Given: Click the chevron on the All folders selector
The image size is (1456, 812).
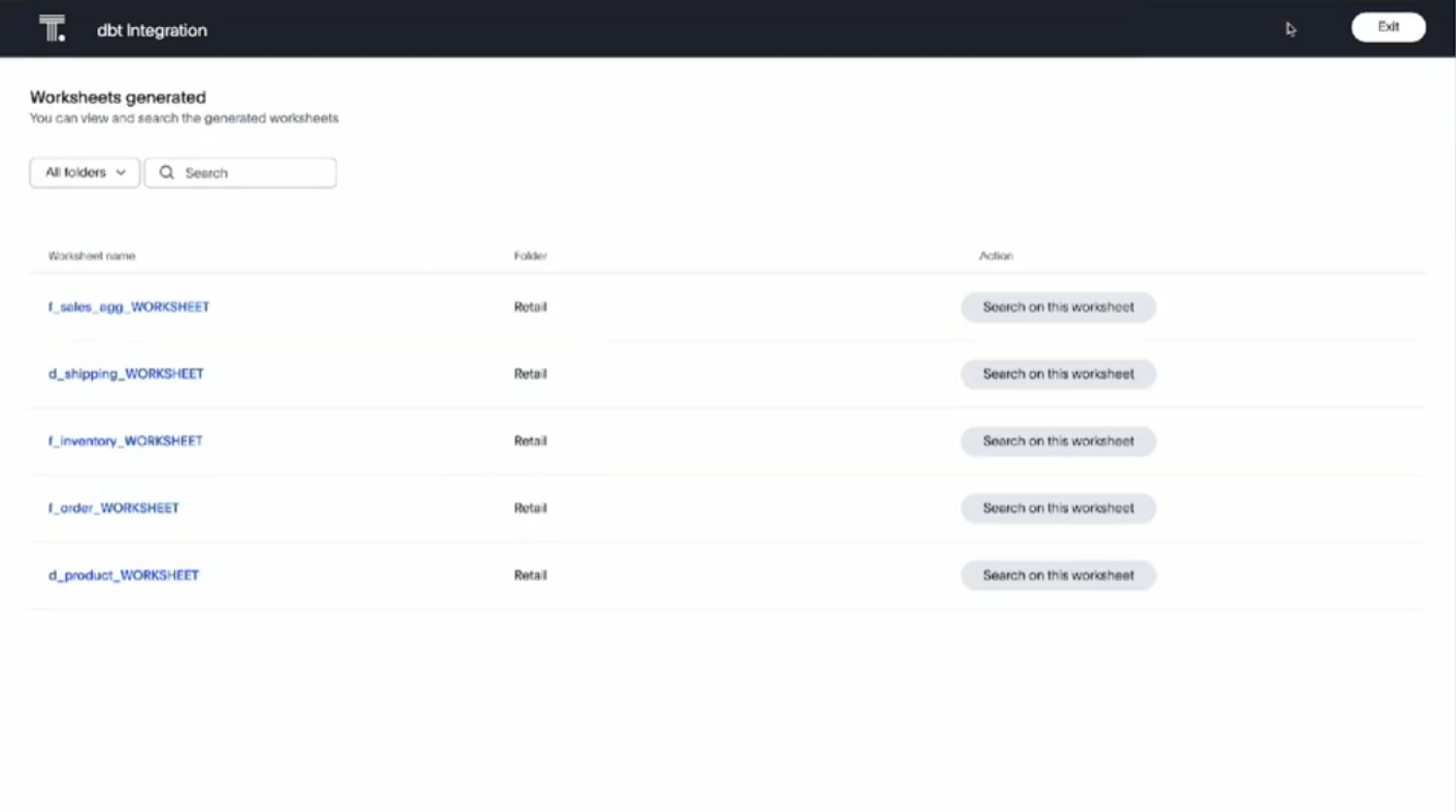Looking at the screenshot, I should (122, 172).
